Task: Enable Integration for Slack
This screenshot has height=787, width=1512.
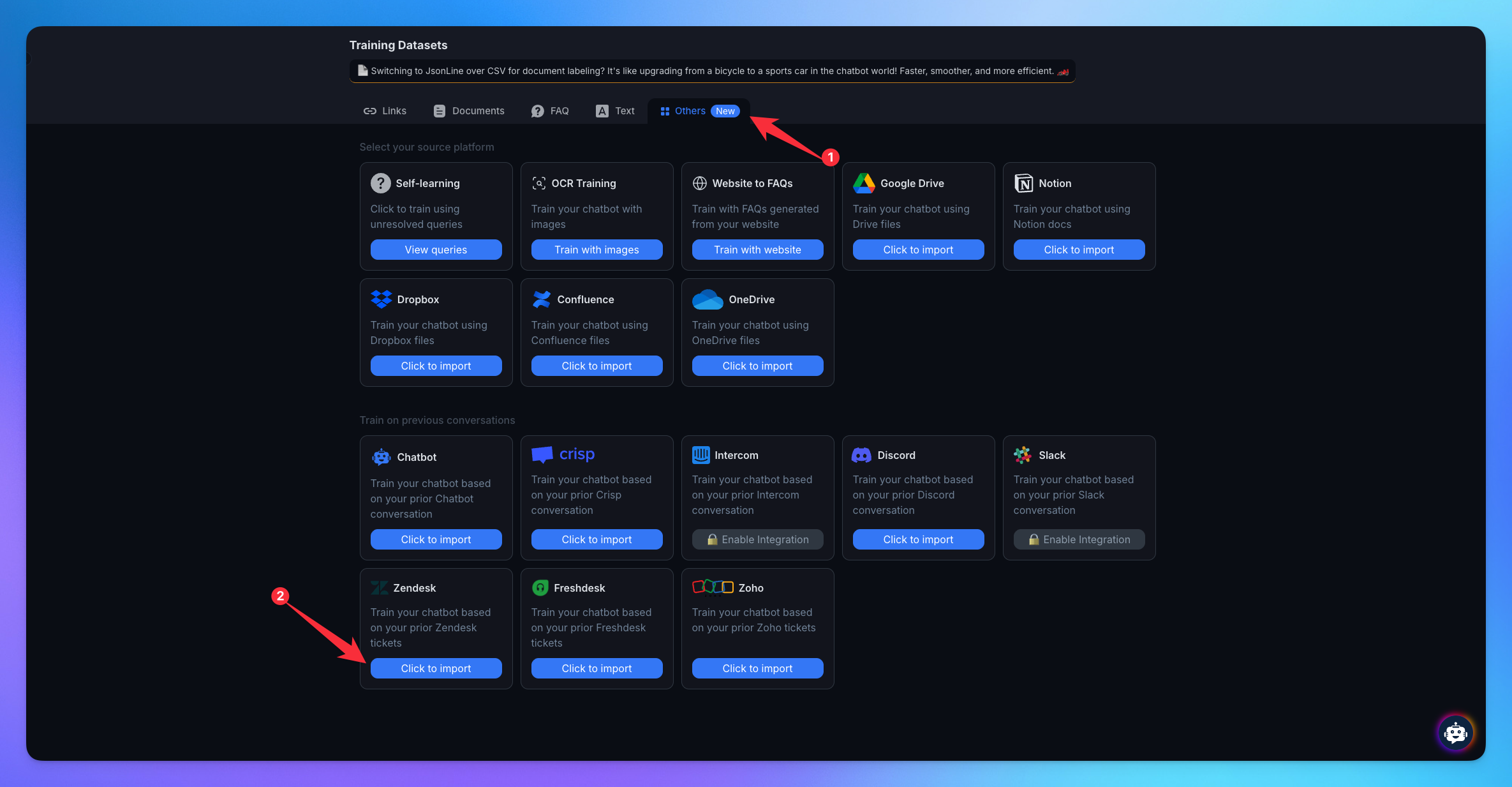Action: pos(1079,539)
